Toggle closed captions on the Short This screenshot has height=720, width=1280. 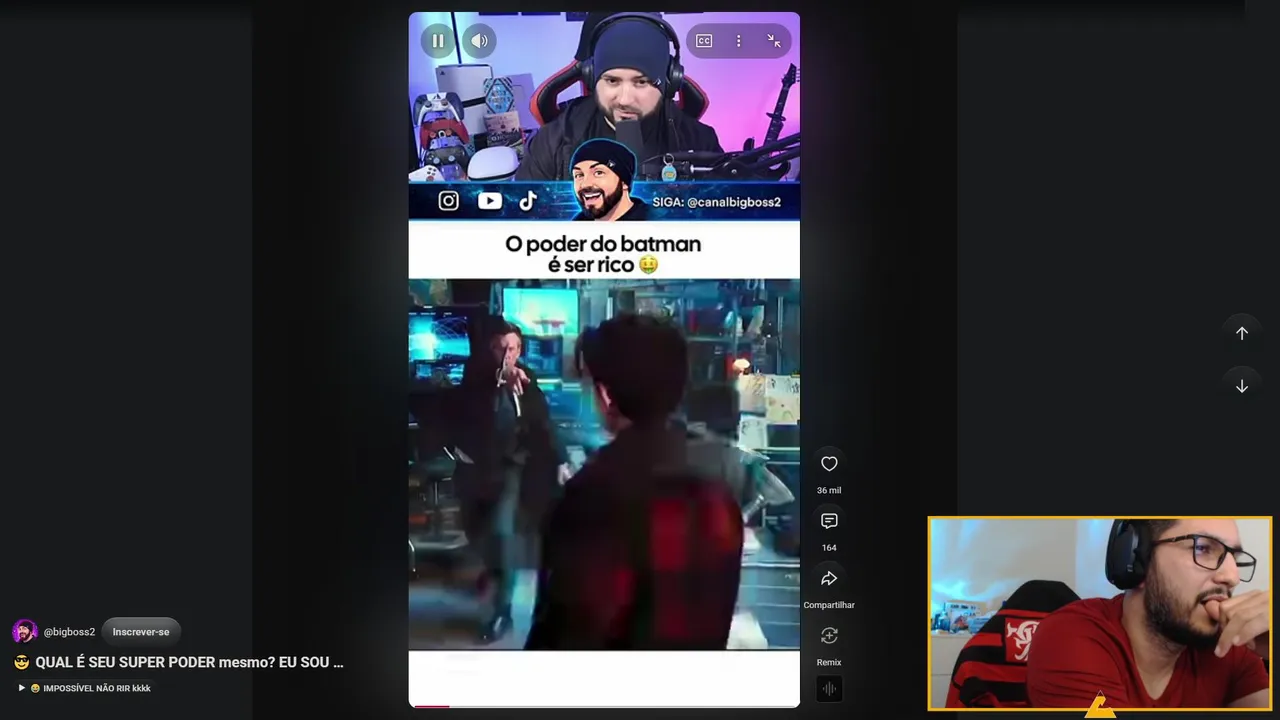pos(704,41)
